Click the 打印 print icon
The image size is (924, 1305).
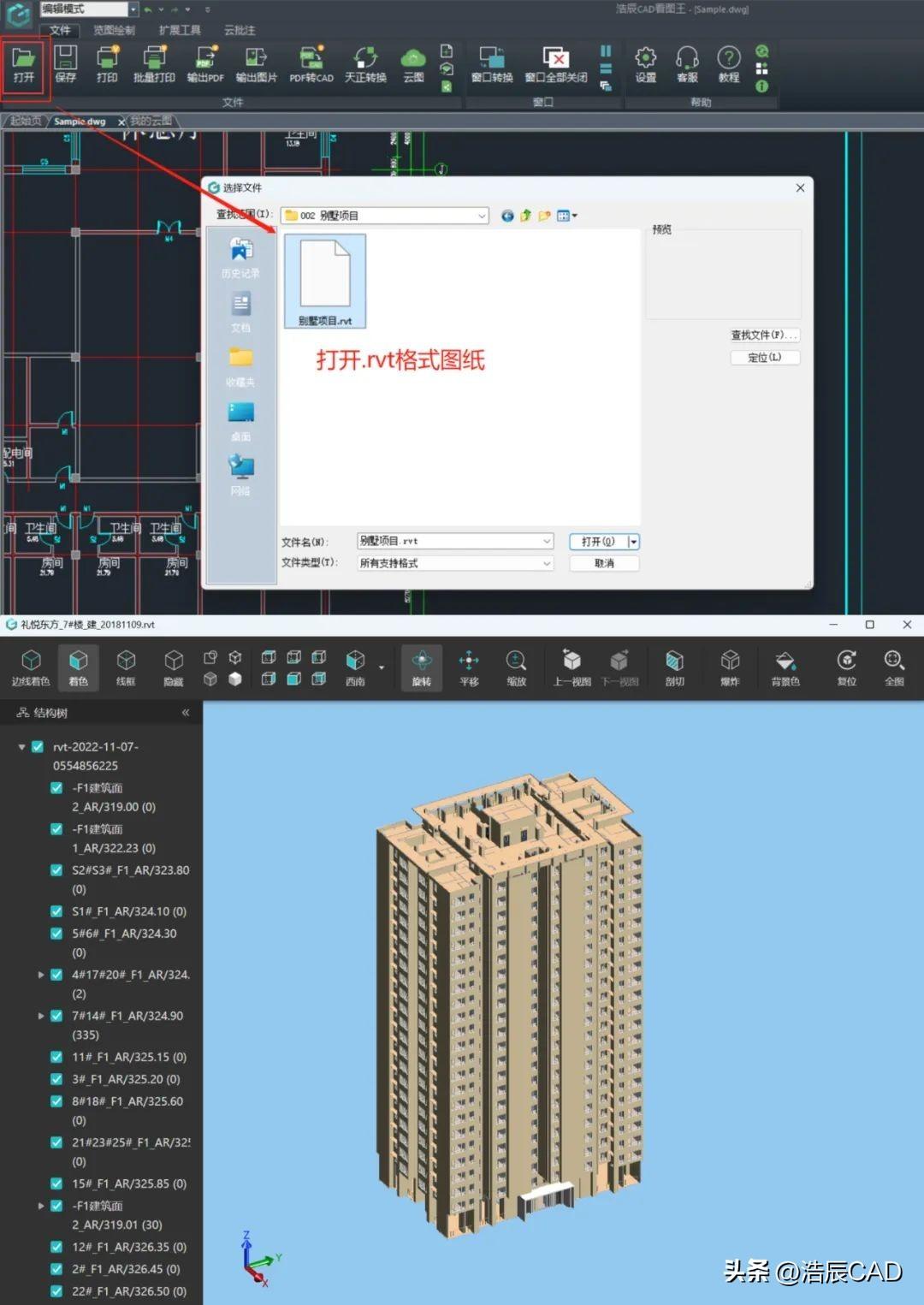pos(107,64)
